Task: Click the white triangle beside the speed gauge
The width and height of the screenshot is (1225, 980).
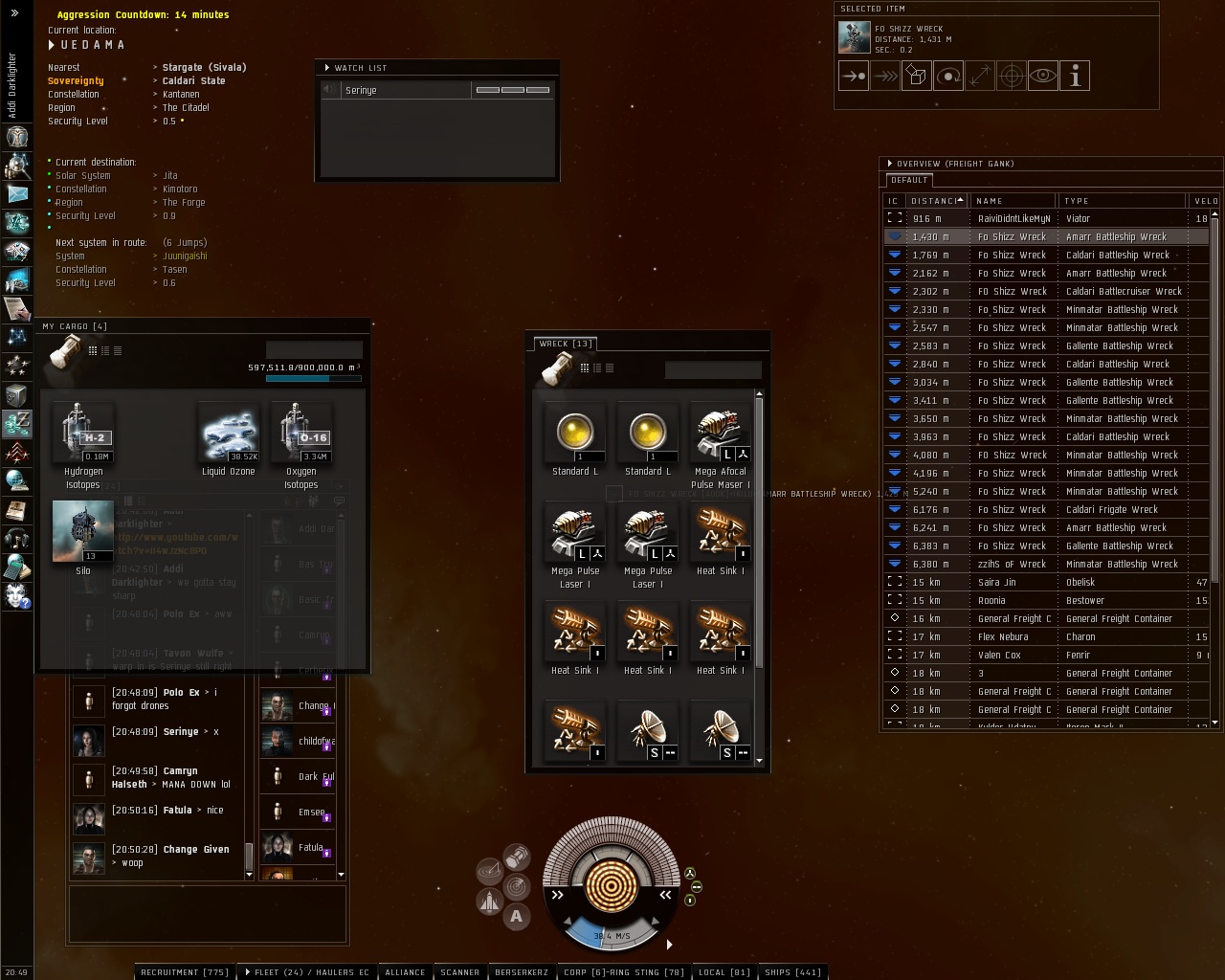Action: 669,945
